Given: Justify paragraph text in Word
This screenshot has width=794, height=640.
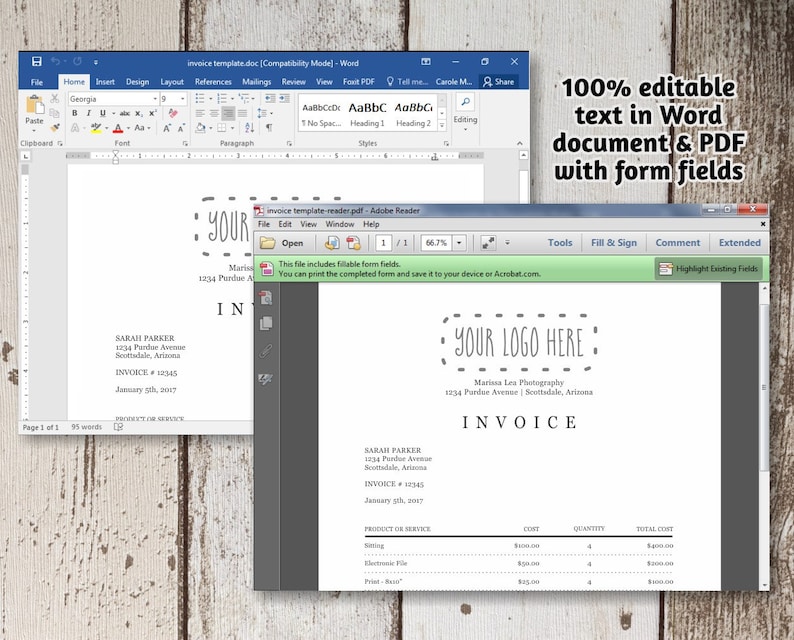Looking at the screenshot, I should click(x=243, y=113).
